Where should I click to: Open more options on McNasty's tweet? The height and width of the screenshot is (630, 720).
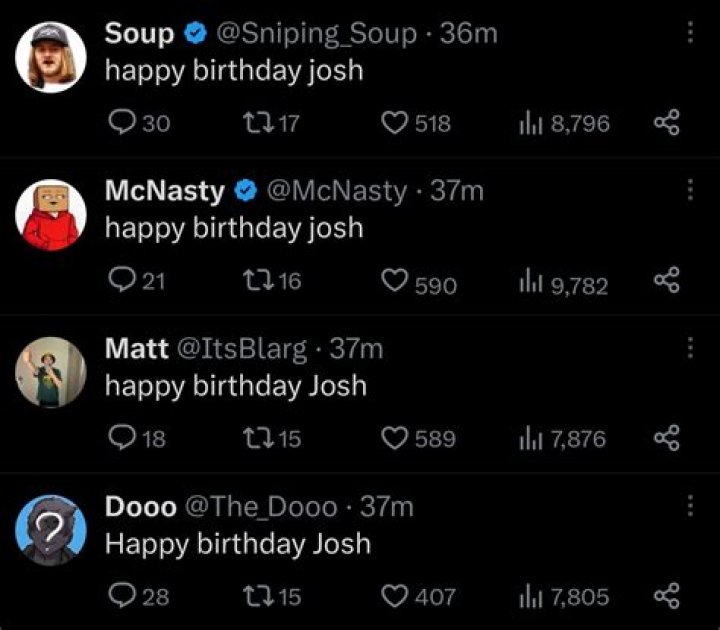point(689,190)
